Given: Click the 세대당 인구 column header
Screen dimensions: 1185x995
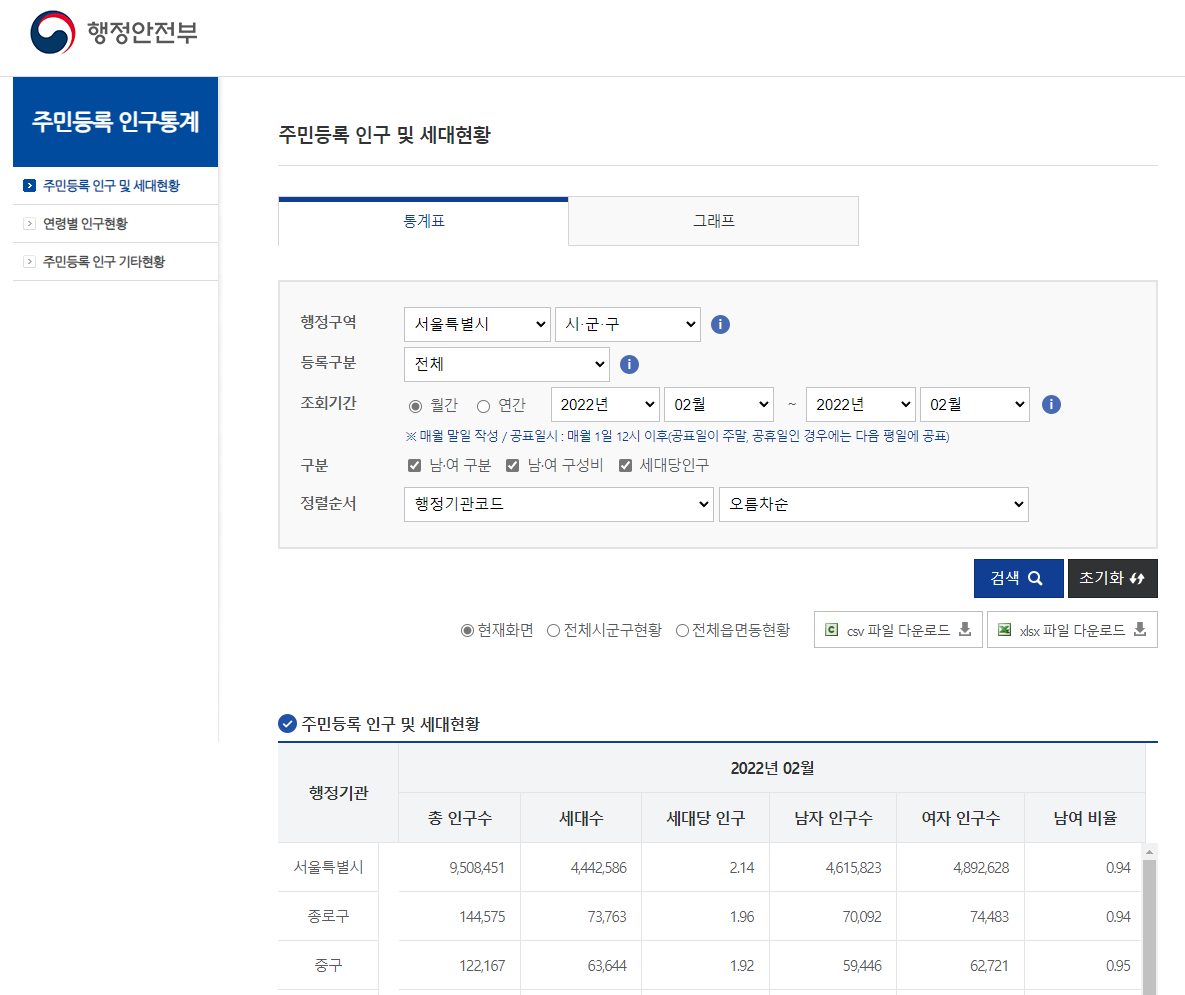Looking at the screenshot, I should (x=706, y=817).
